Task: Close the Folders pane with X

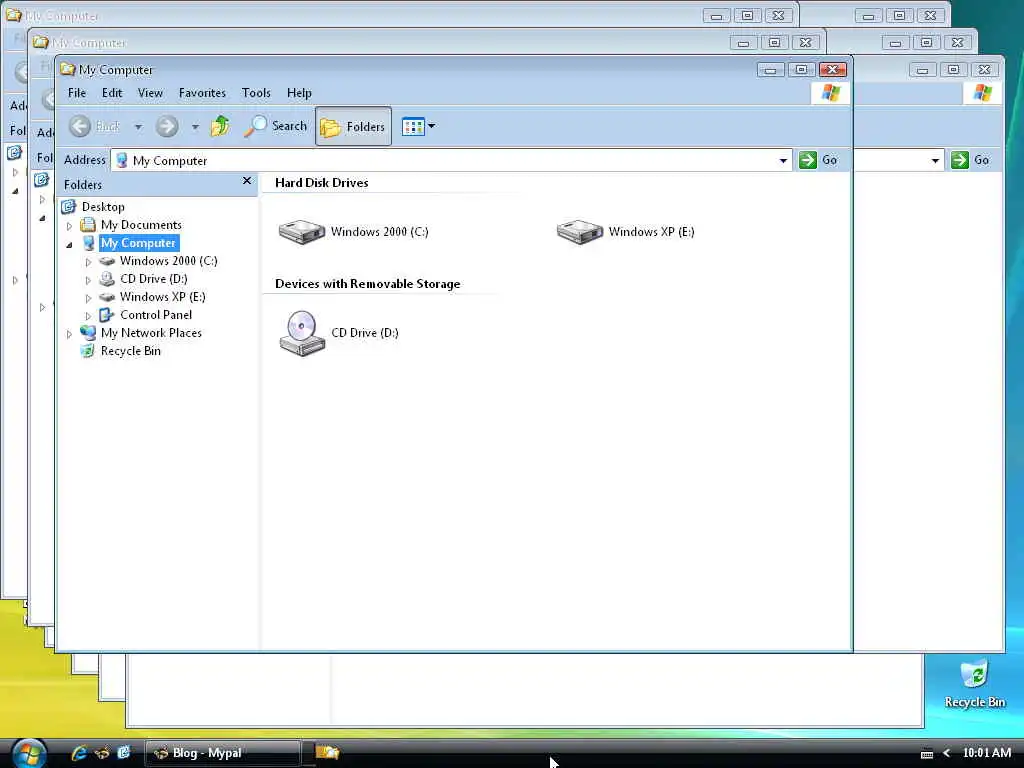Action: pos(247,181)
